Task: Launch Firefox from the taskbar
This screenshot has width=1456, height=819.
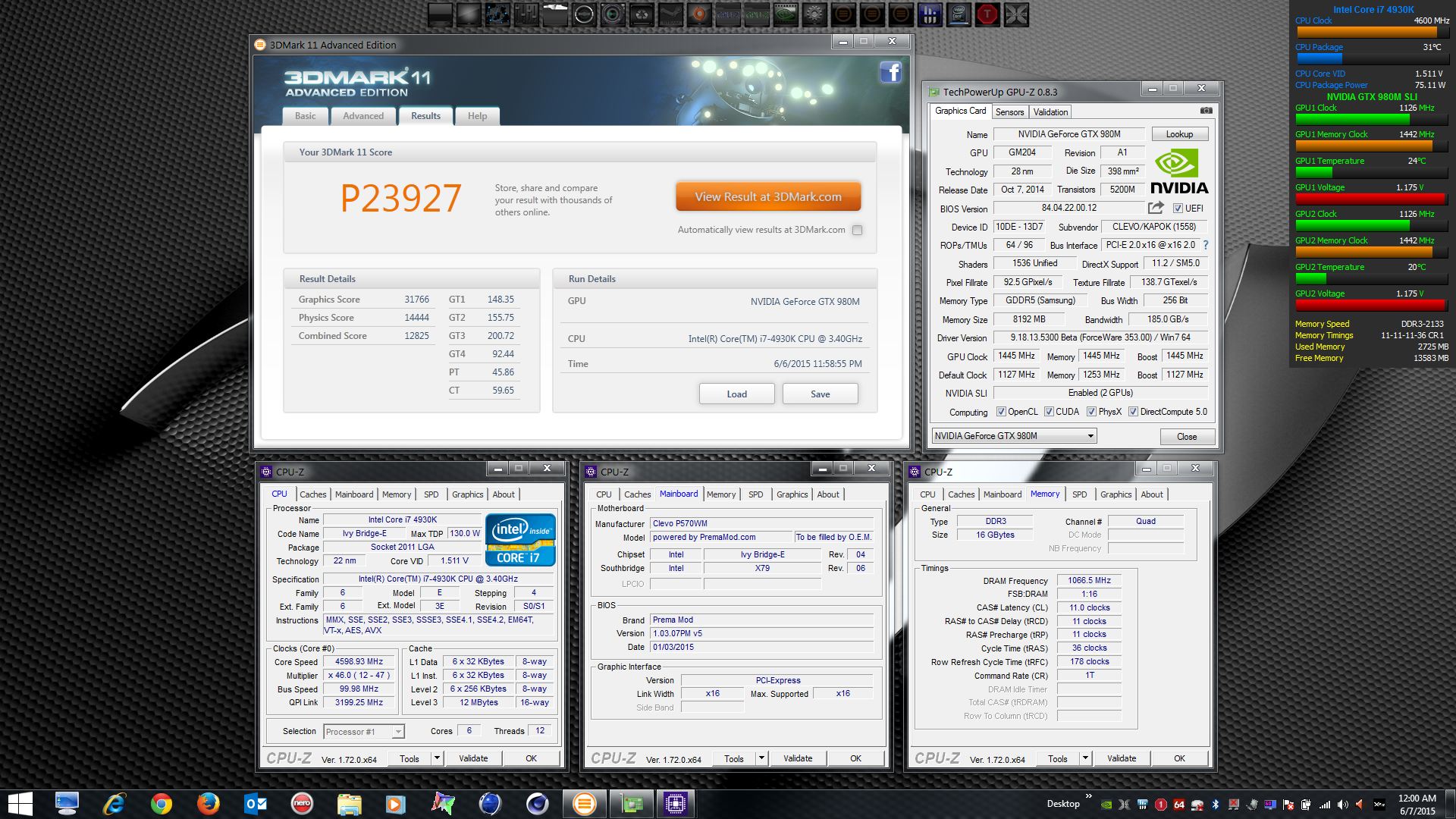Action: [208, 804]
